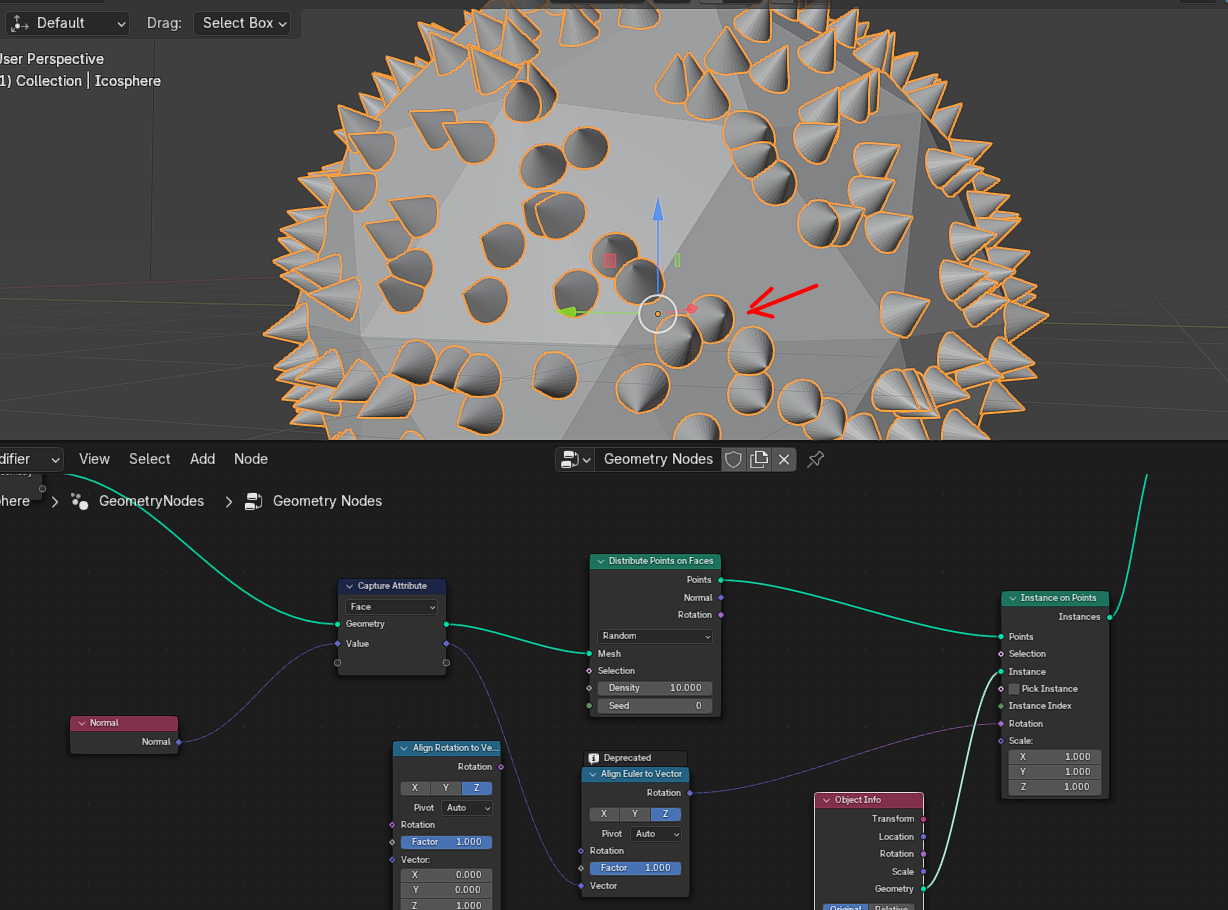Click the Density value field

pyautogui.click(x=655, y=688)
